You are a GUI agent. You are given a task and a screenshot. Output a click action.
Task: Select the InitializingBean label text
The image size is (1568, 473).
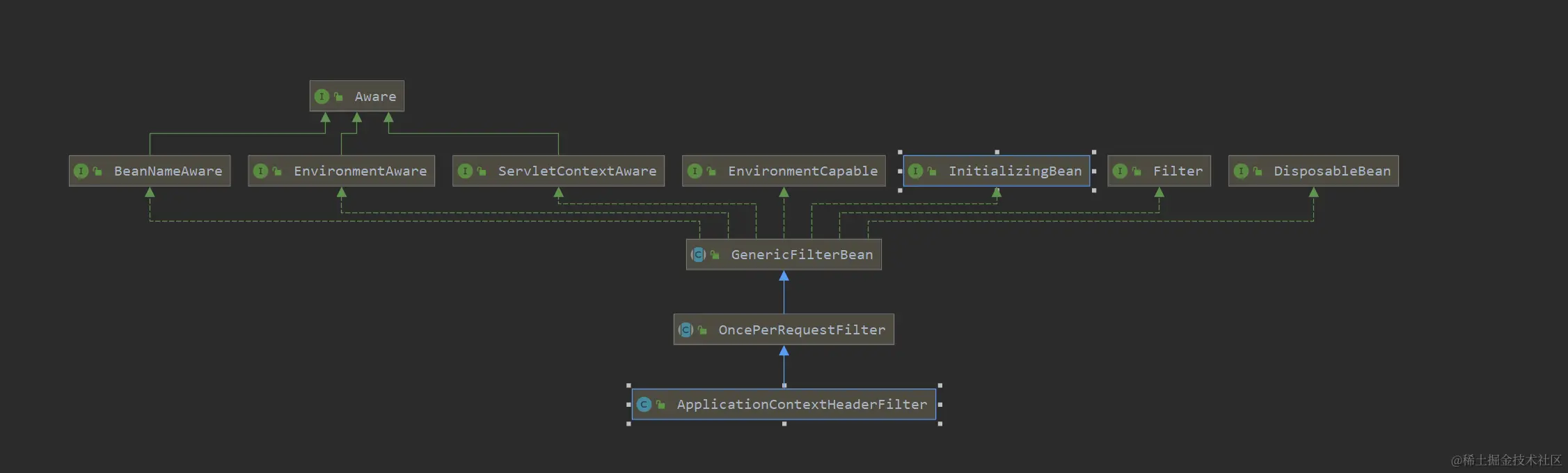point(1015,171)
